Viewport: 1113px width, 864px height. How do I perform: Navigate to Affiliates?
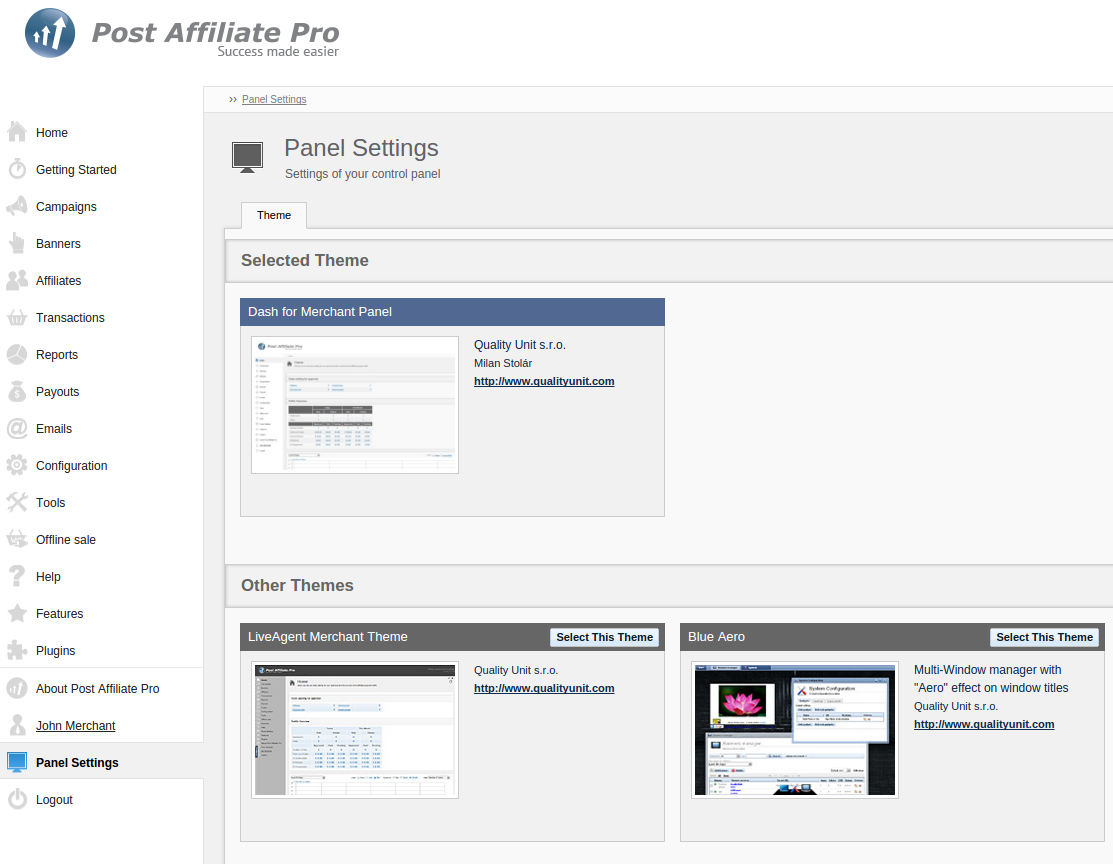(58, 280)
